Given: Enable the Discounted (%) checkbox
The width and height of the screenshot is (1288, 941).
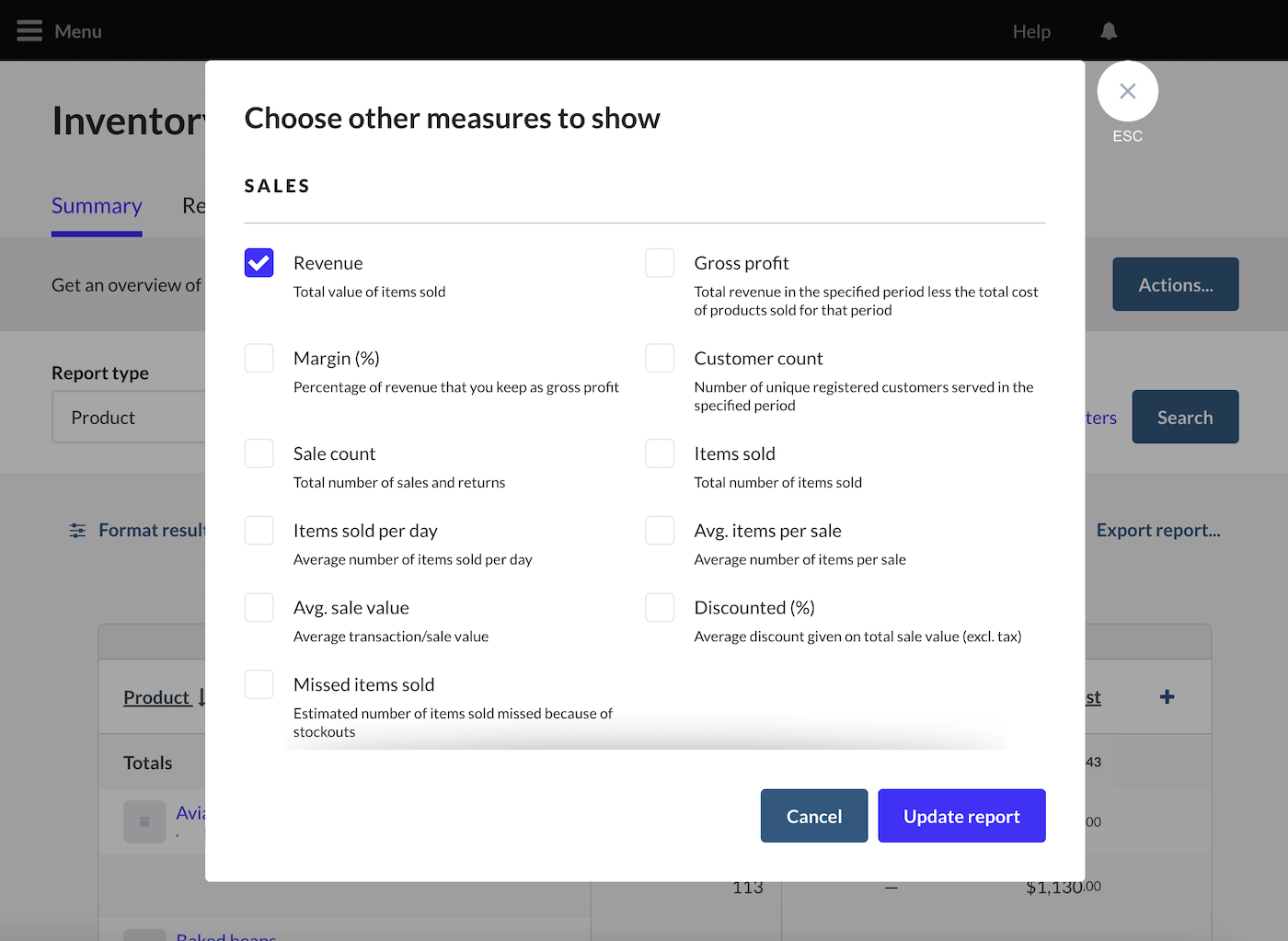Looking at the screenshot, I should [660, 608].
